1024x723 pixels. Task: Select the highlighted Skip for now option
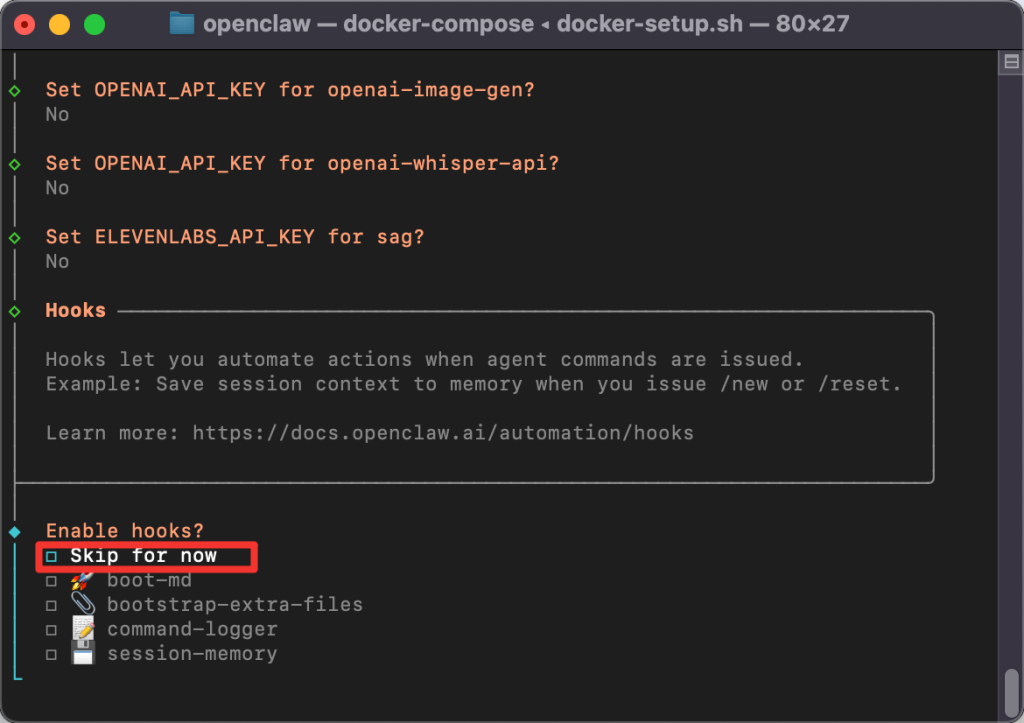(x=145, y=555)
